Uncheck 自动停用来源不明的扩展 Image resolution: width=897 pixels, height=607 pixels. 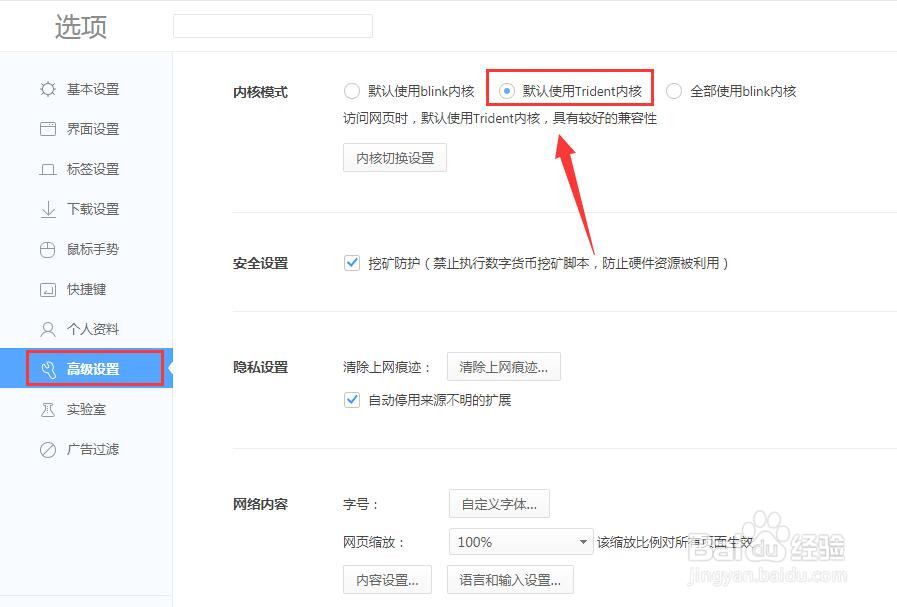352,399
